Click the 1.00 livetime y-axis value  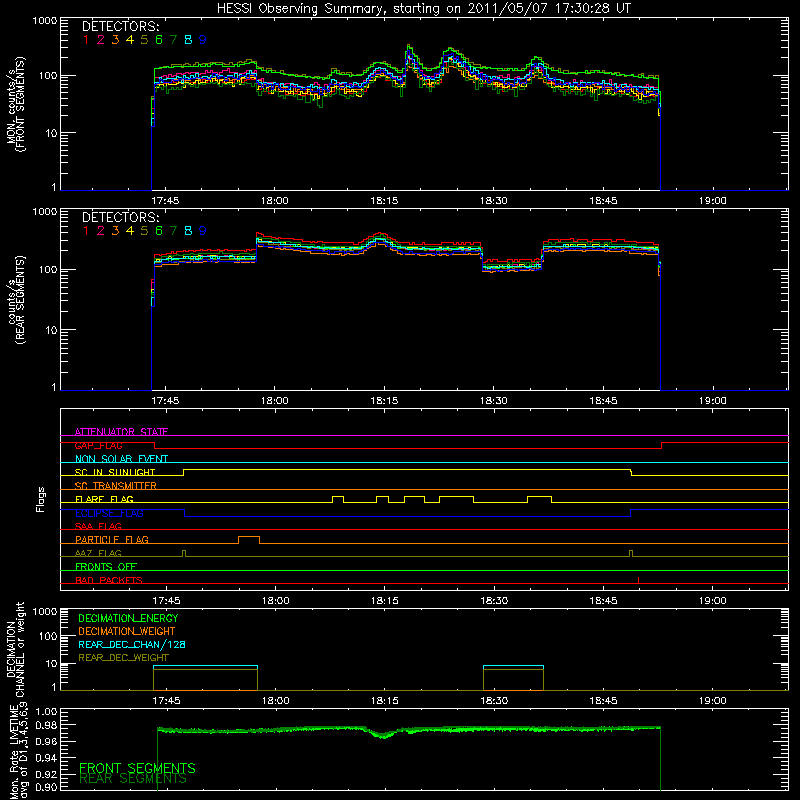coord(46,712)
